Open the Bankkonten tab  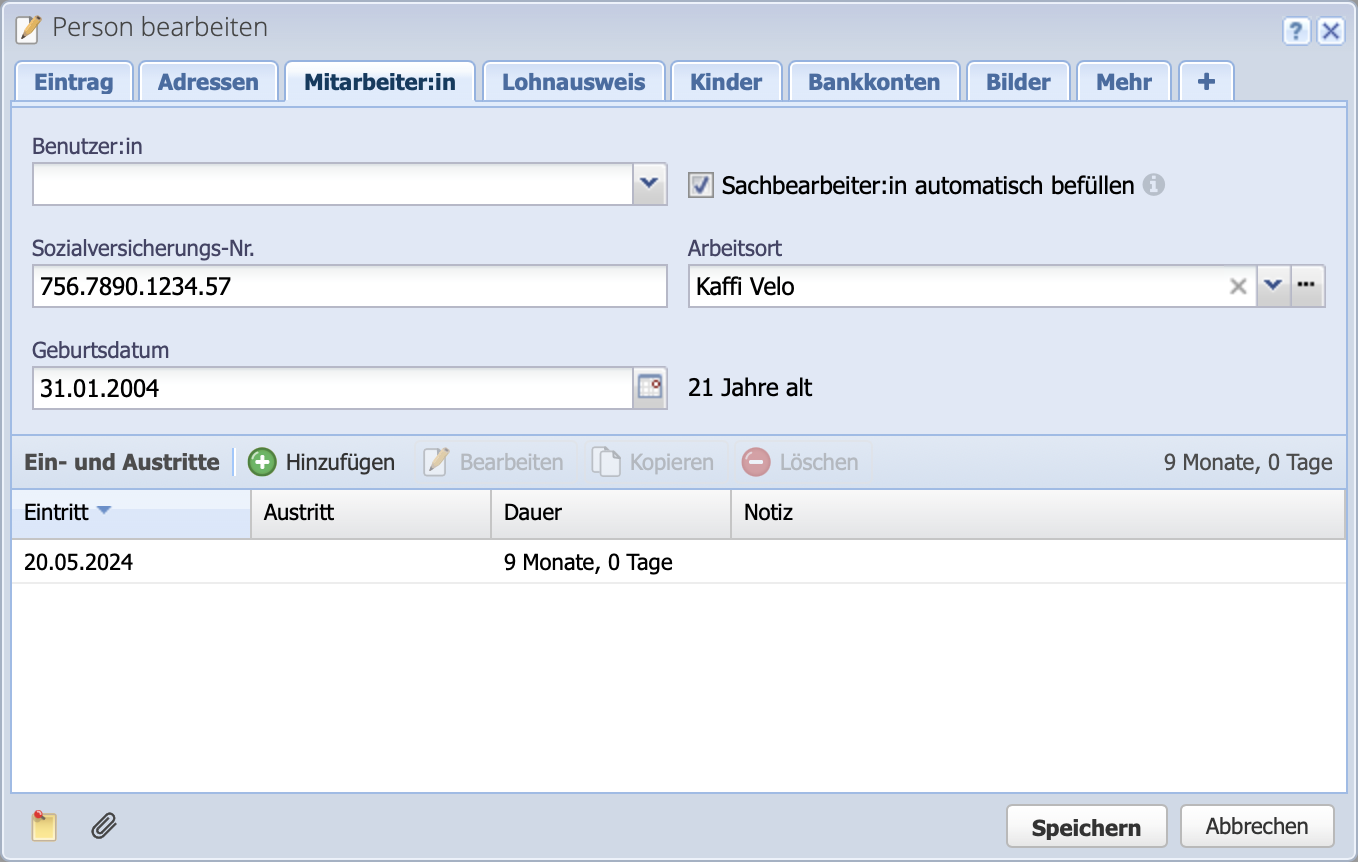(x=874, y=81)
